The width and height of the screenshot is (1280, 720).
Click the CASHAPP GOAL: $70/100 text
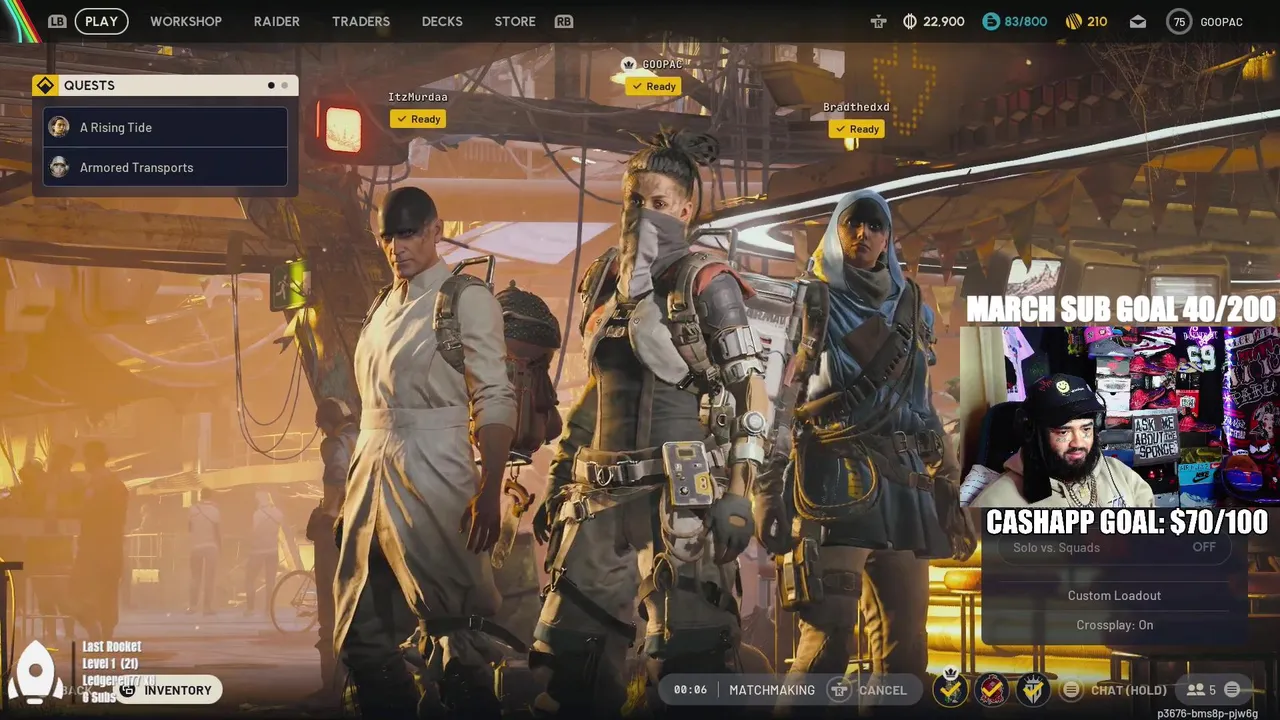[x=1127, y=522]
